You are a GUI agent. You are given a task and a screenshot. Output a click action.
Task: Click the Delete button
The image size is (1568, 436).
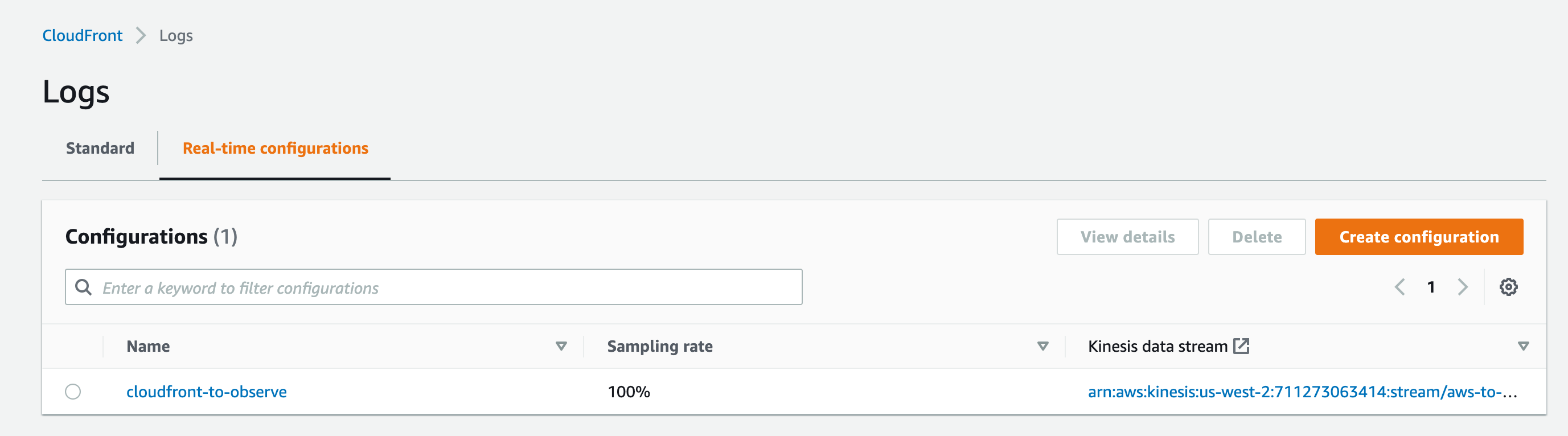[1257, 237]
